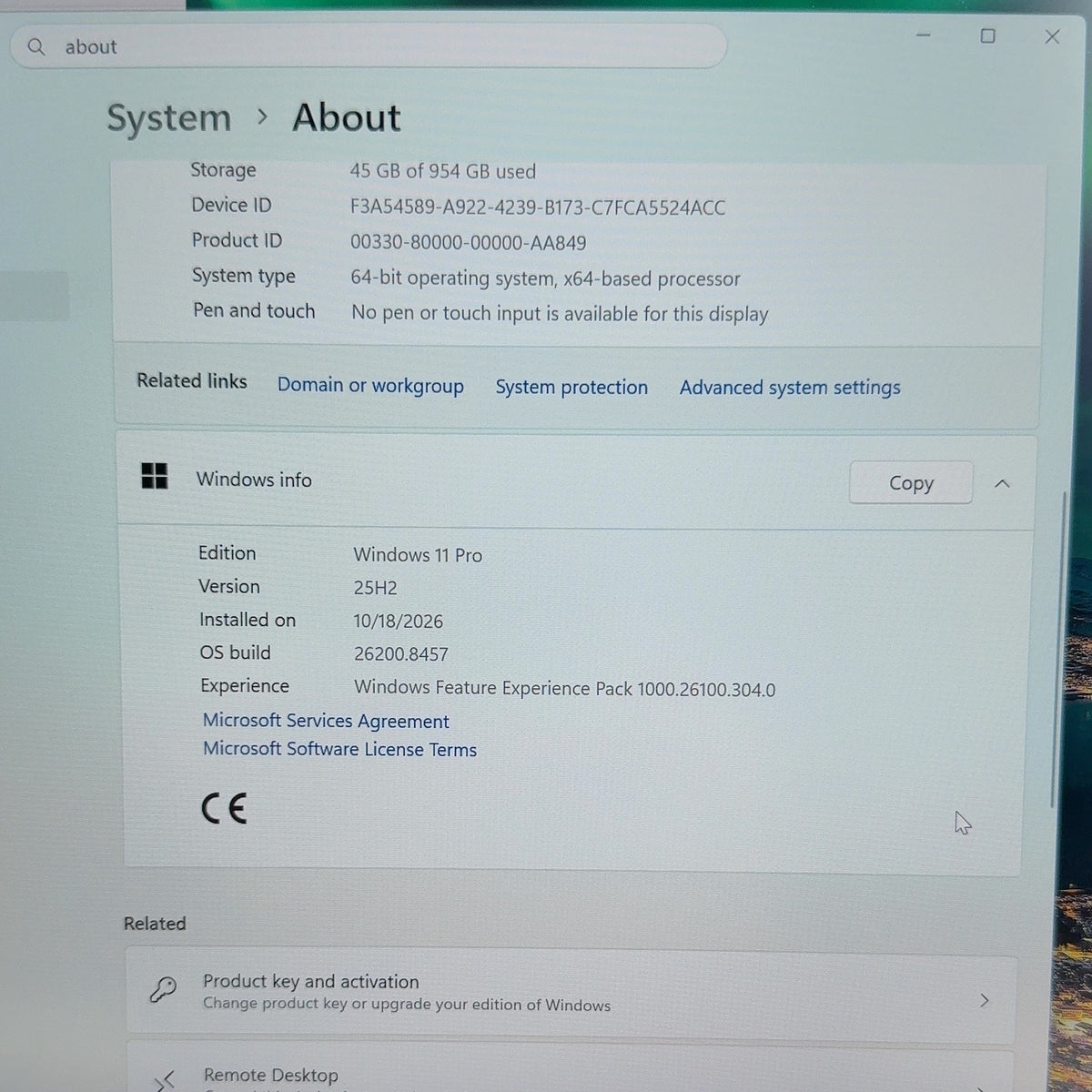1092x1092 pixels.
Task: Collapse the Windows info section
Action: (x=1002, y=483)
